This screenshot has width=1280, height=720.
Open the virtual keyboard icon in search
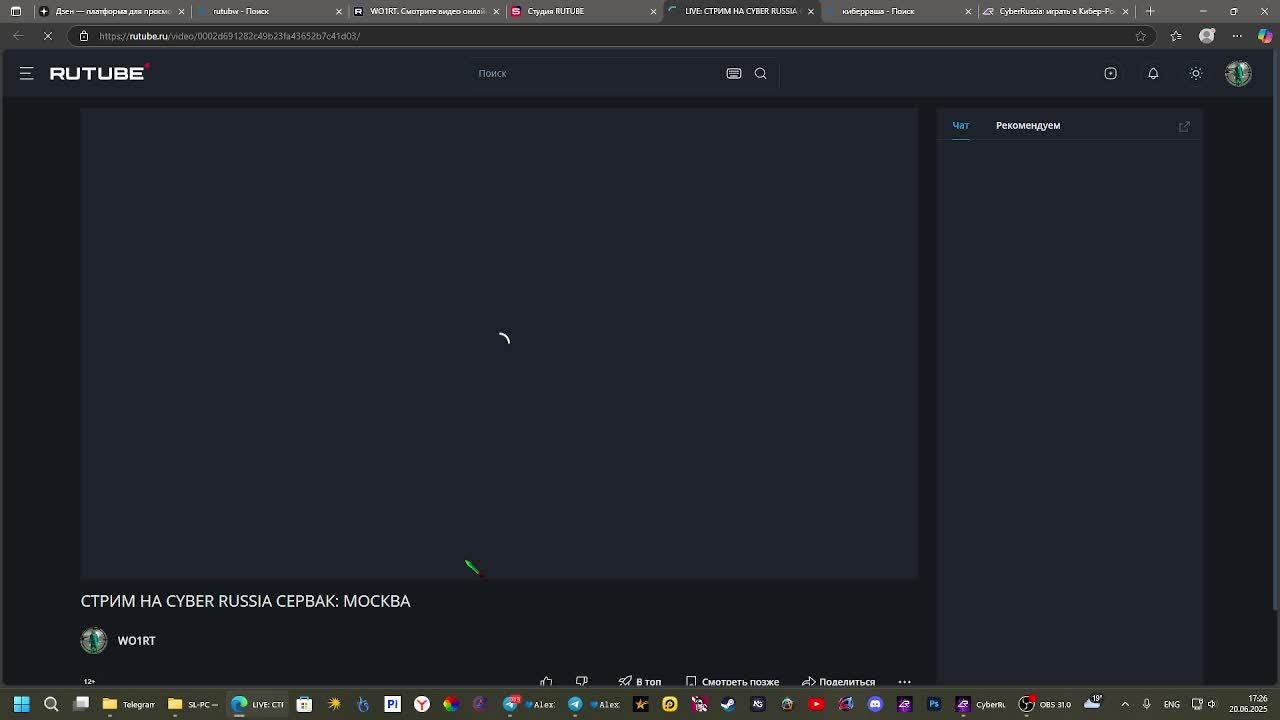tap(734, 73)
